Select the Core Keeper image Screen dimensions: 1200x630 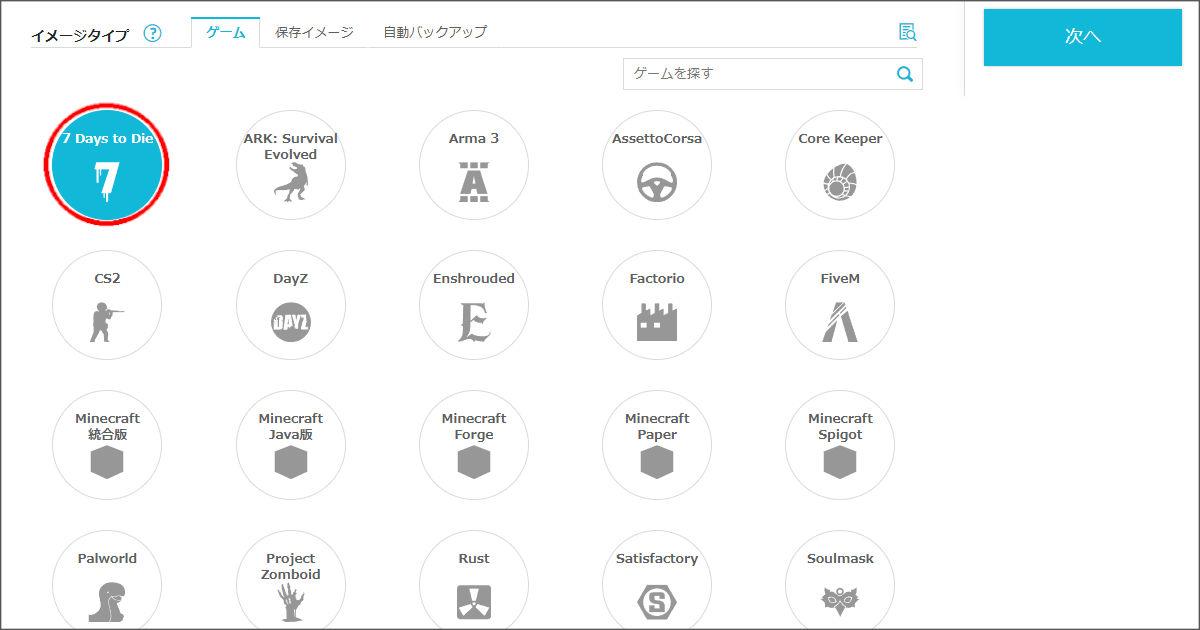click(x=840, y=165)
